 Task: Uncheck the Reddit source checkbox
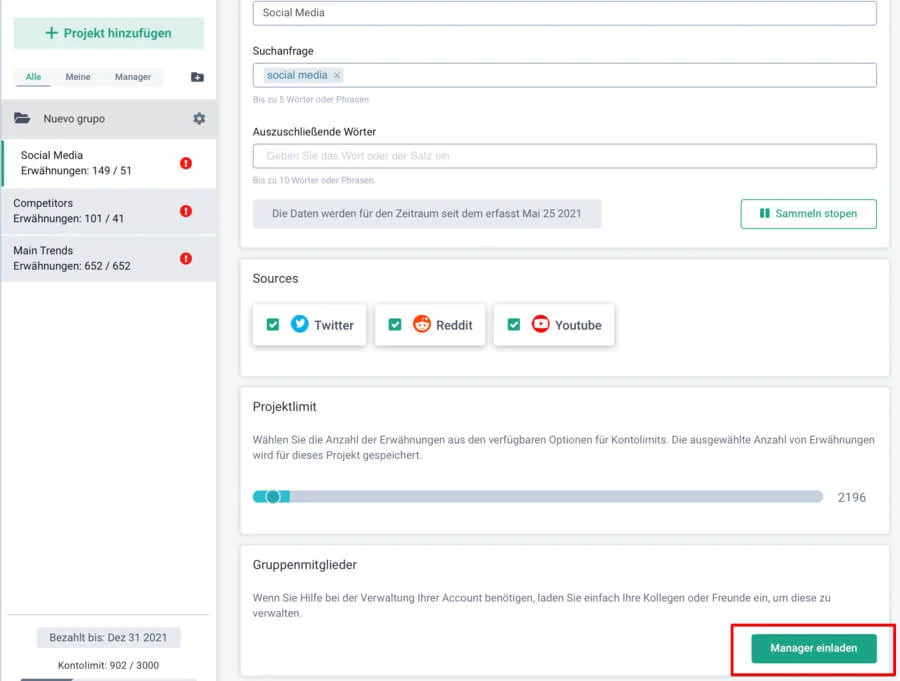click(x=395, y=324)
